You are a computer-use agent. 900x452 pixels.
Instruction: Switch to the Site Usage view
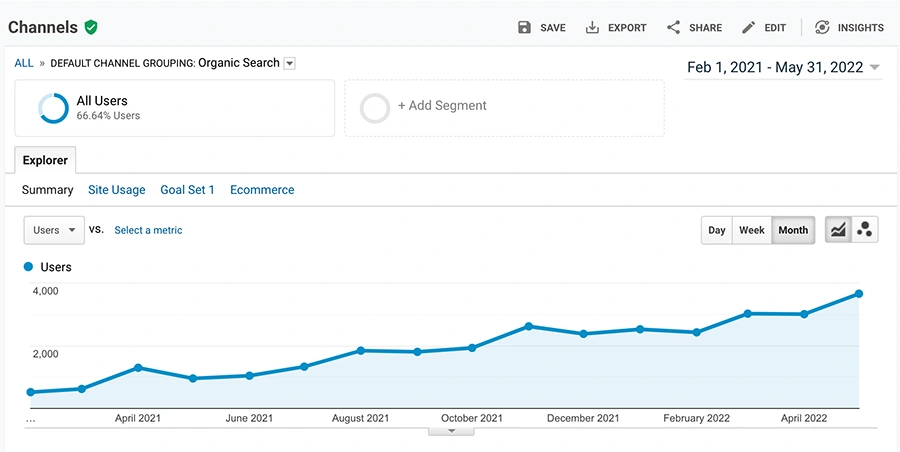pyautogui.click(x=116, y=190)
